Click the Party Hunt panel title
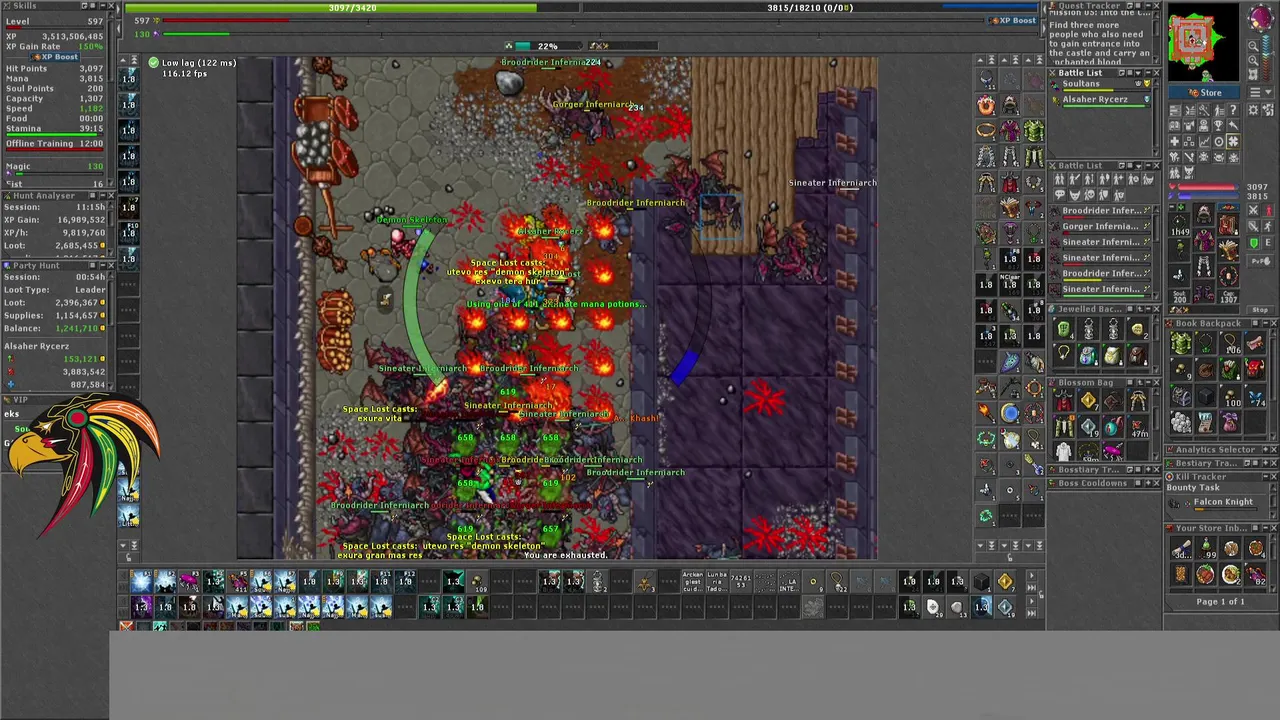 (x=36, y=266)
